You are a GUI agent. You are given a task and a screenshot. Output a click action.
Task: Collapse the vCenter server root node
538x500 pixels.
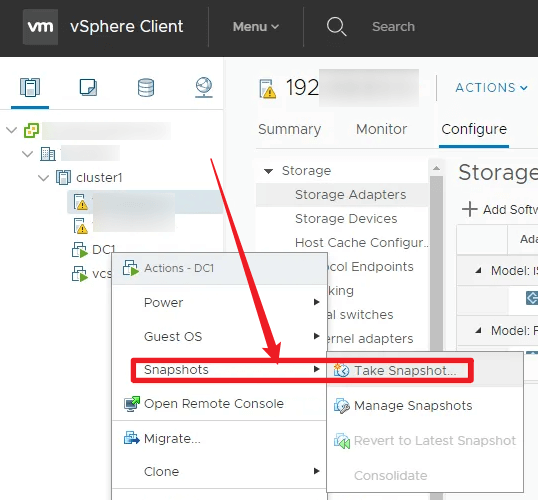(x=12, y=130)
